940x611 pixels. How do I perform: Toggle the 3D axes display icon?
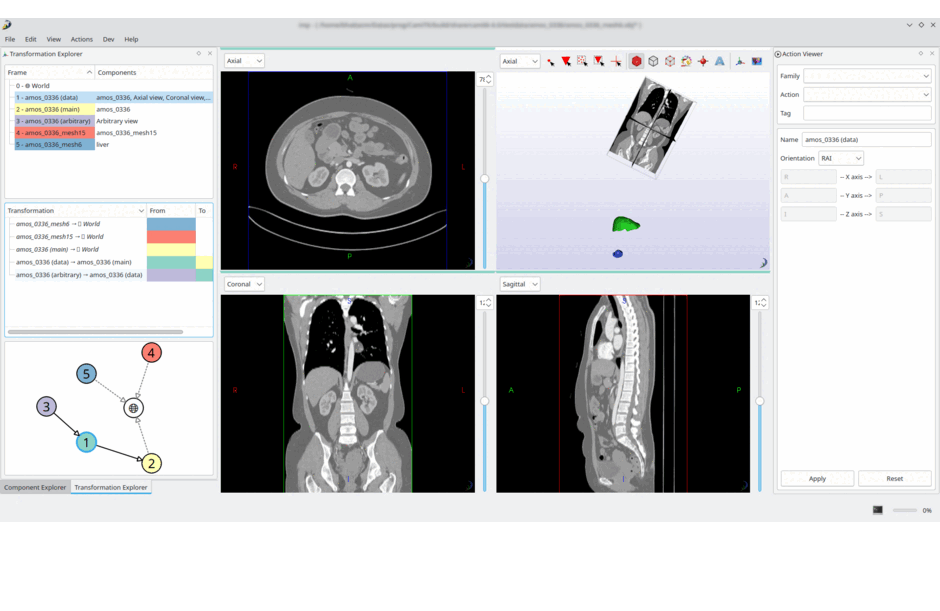740,62
